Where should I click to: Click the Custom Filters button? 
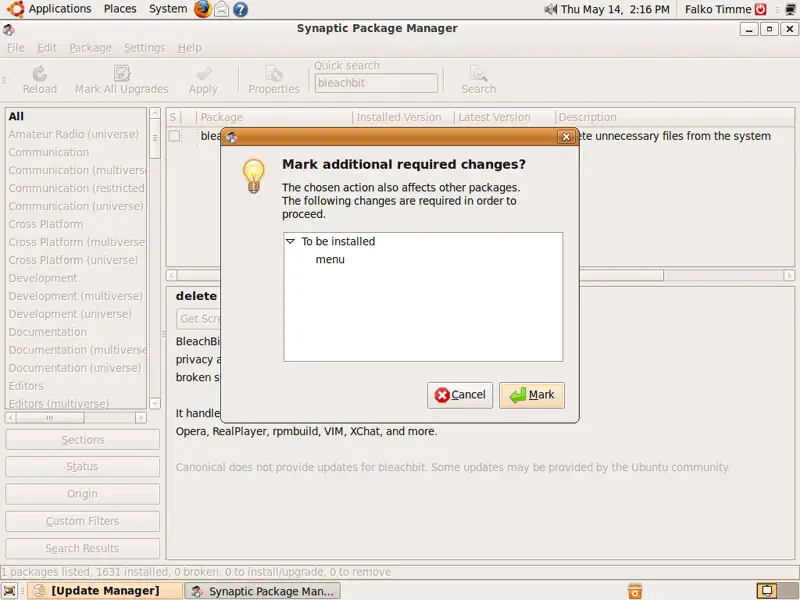[x=82, y=521]
